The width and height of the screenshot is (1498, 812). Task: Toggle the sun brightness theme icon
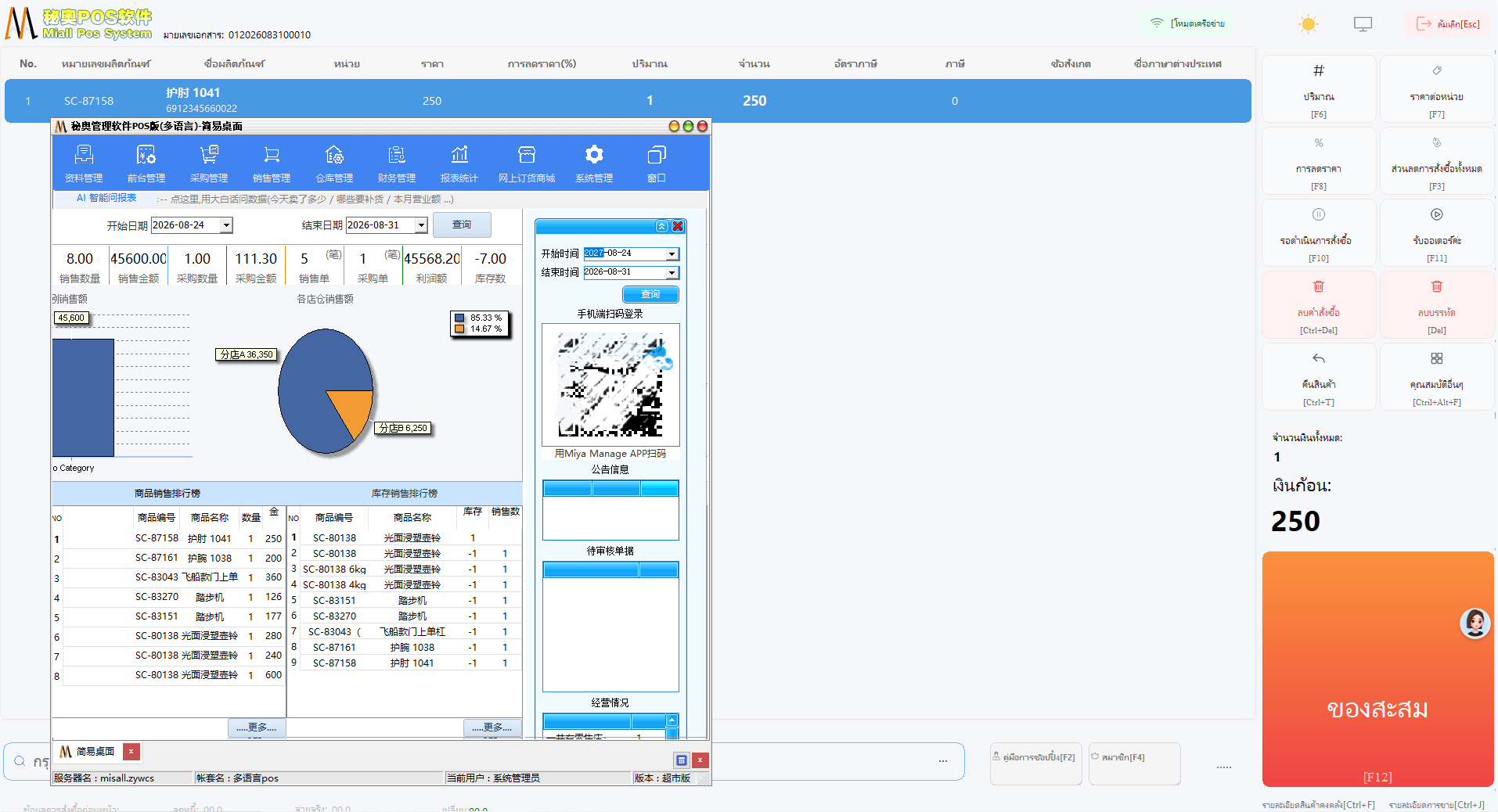(1308, 24)
